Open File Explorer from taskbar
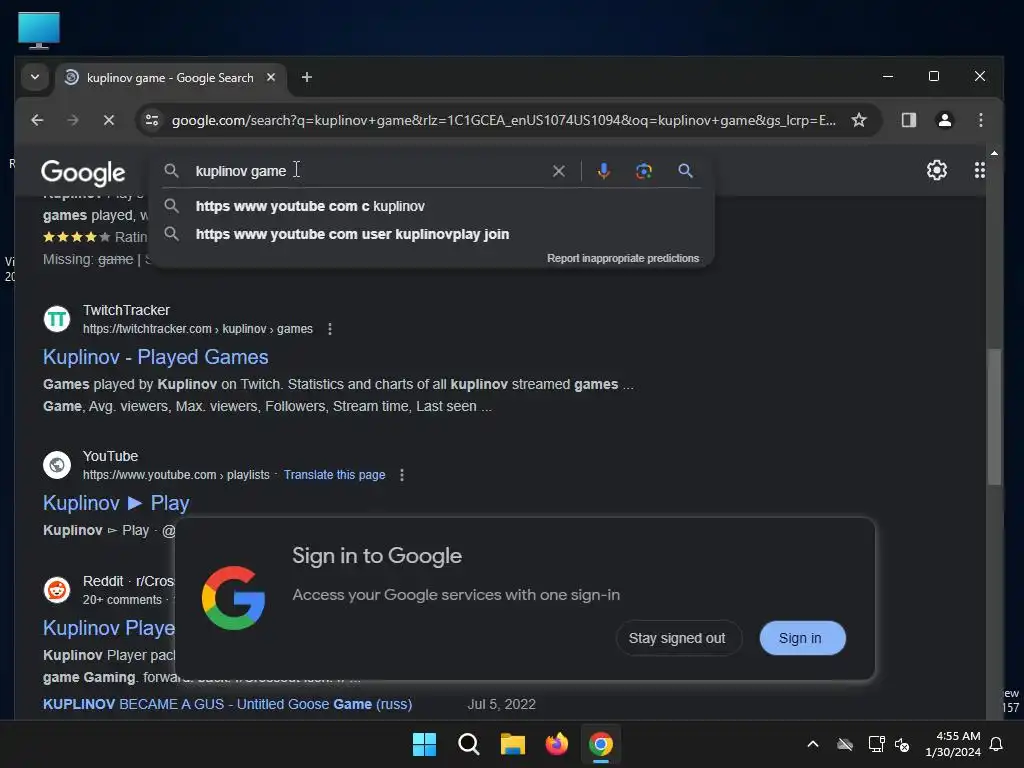The width and height of the screenshot is (1024, 768). click(513, 744)
